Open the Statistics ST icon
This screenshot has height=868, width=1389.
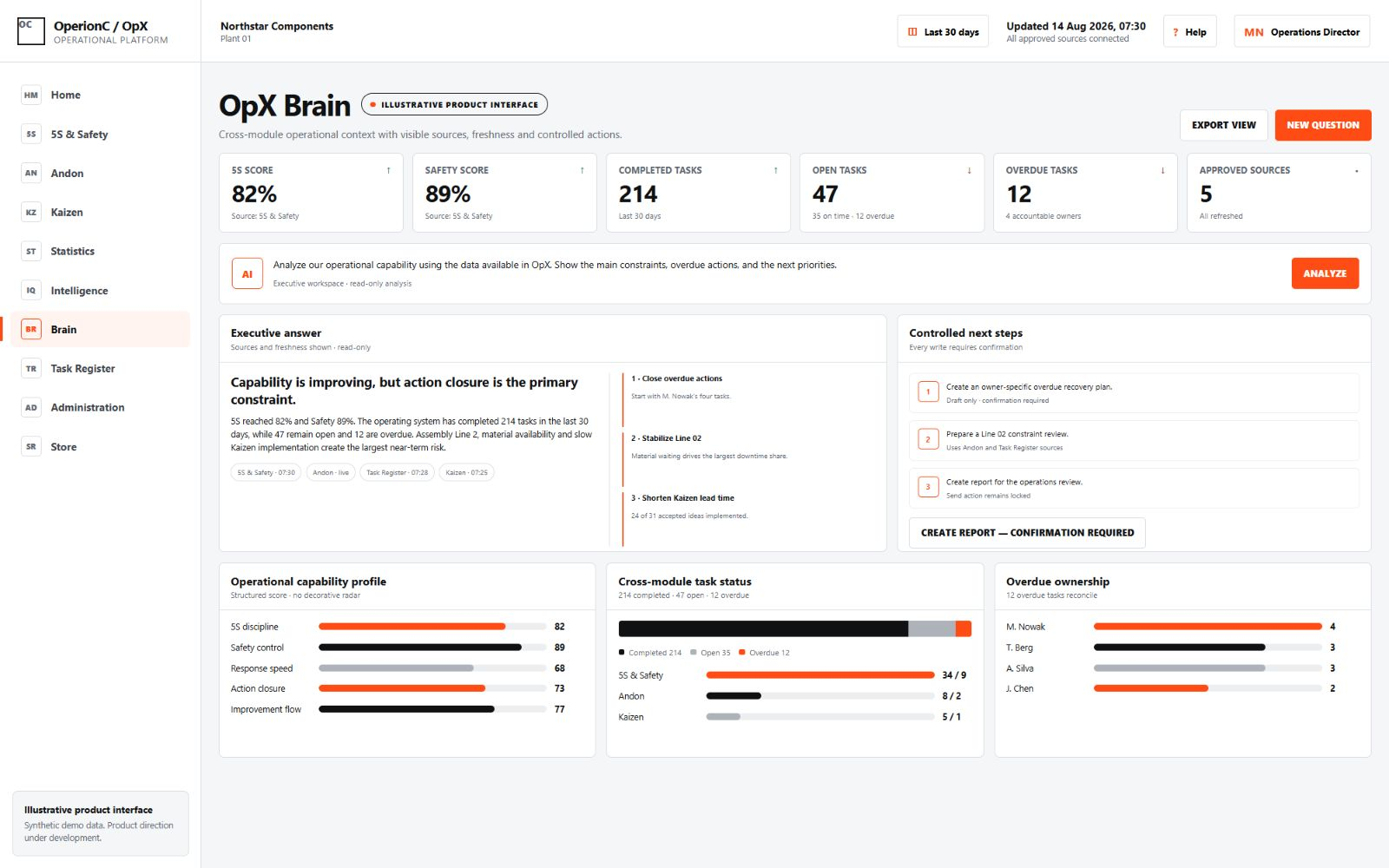click(31, 252)
